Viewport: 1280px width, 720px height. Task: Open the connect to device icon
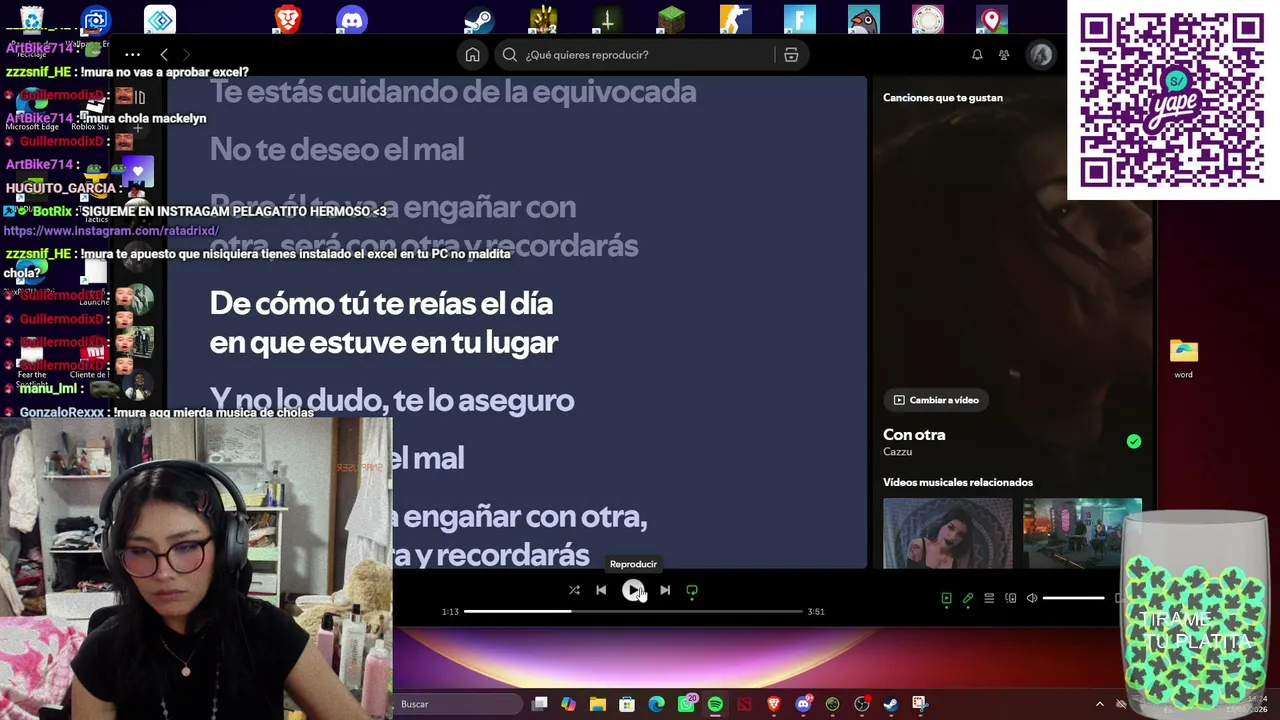[1011, 598]
